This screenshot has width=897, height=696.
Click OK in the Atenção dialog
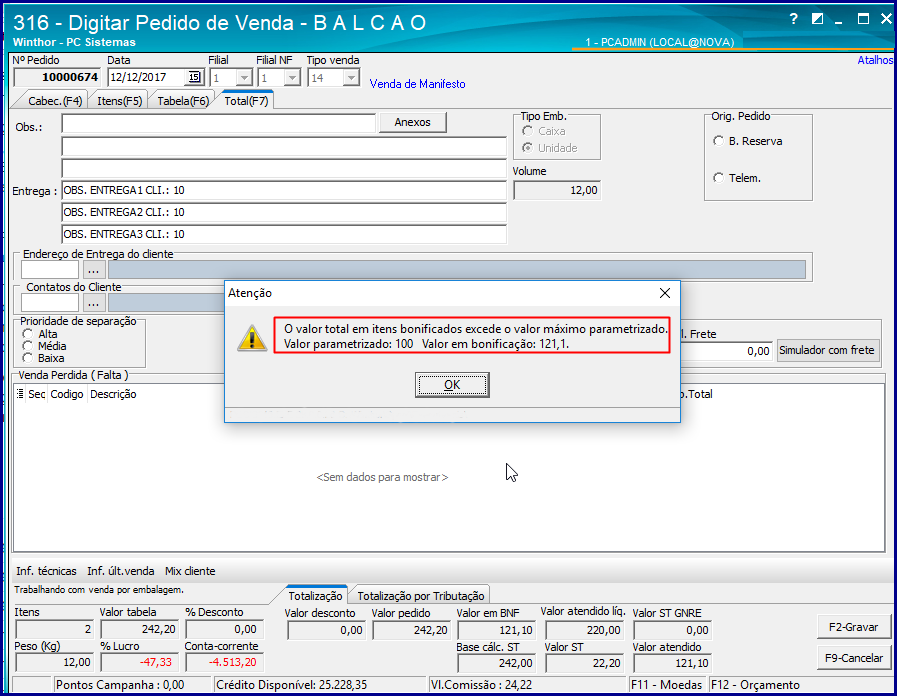tap(452, 385)
